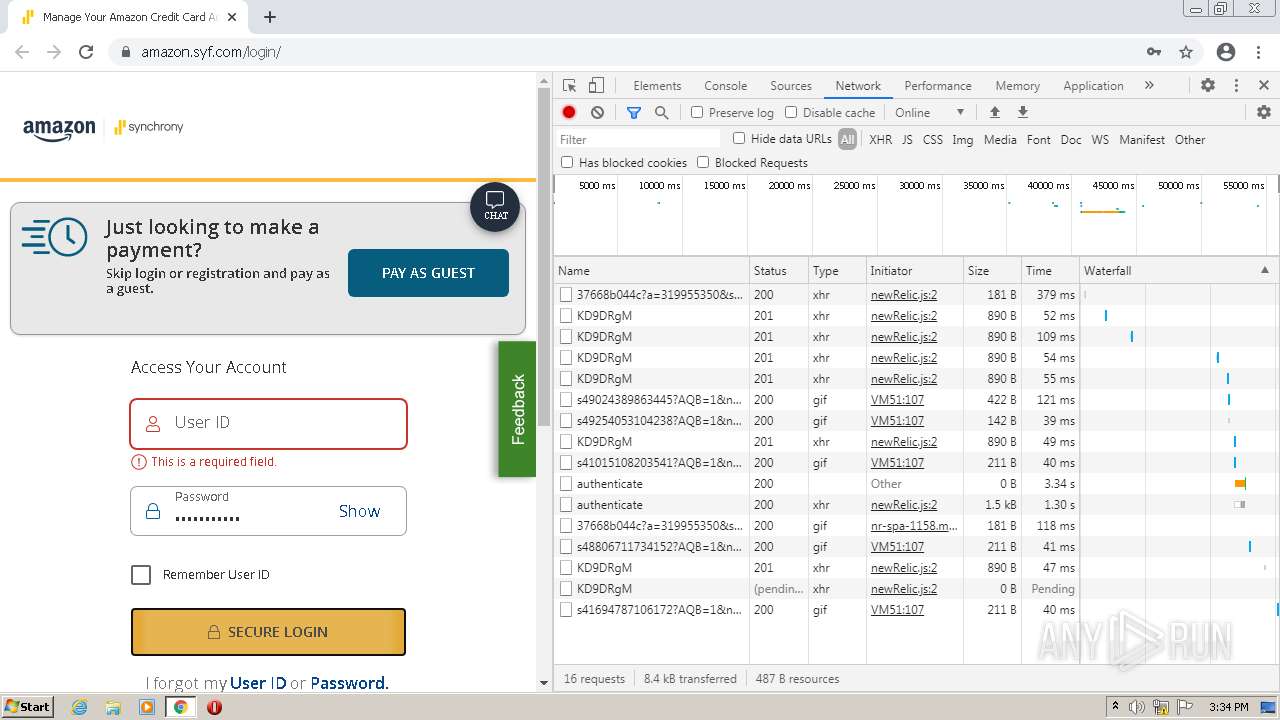Toggle the device toolbar icon
This screenshot has height=720, width=1280.
coord(596,86)
